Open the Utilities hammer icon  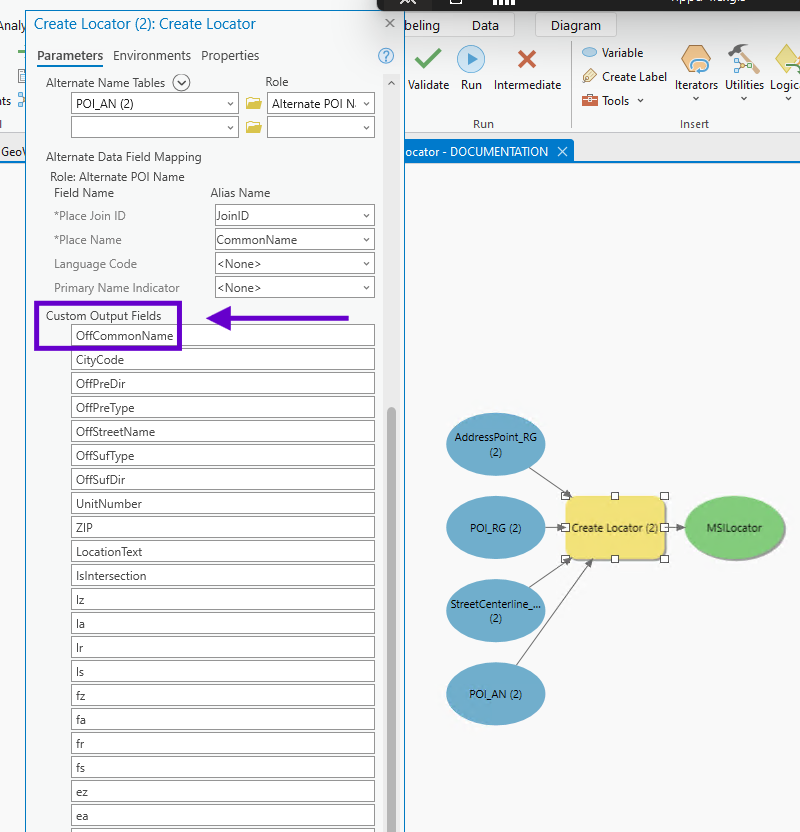click(x=744, y=59)
